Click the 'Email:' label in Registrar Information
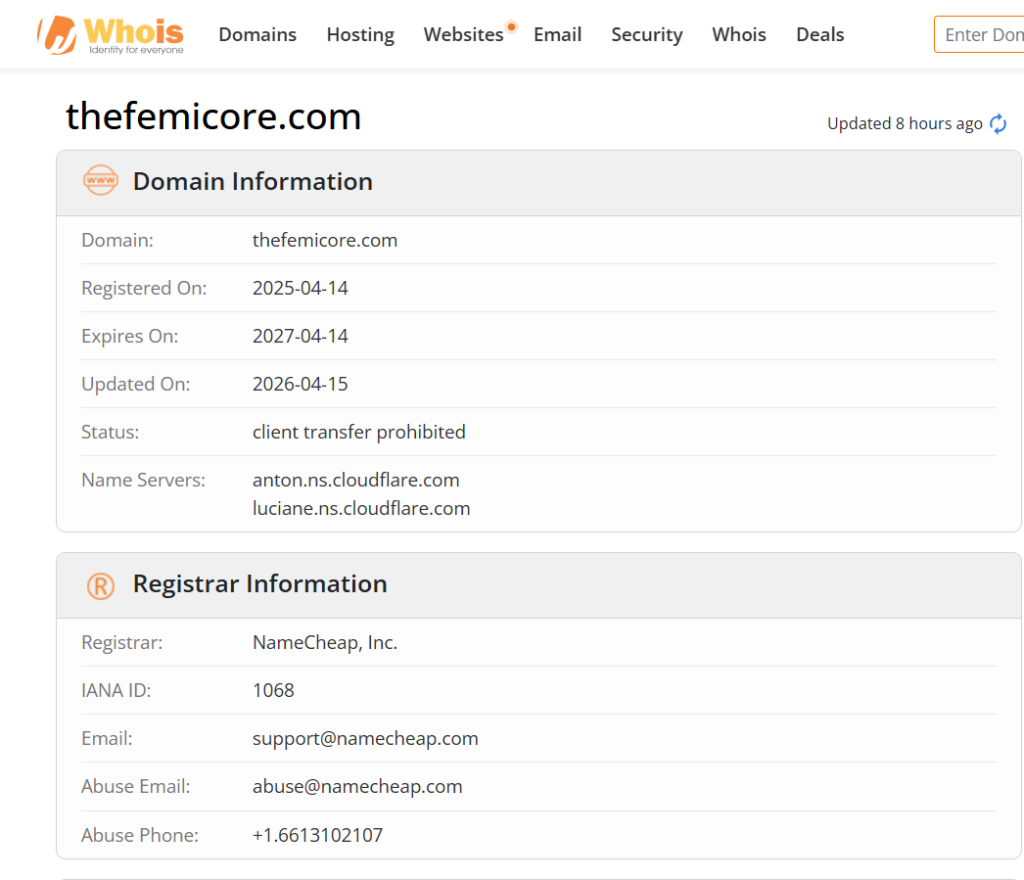Viewport: 1024px width, 880px height. 106,738
